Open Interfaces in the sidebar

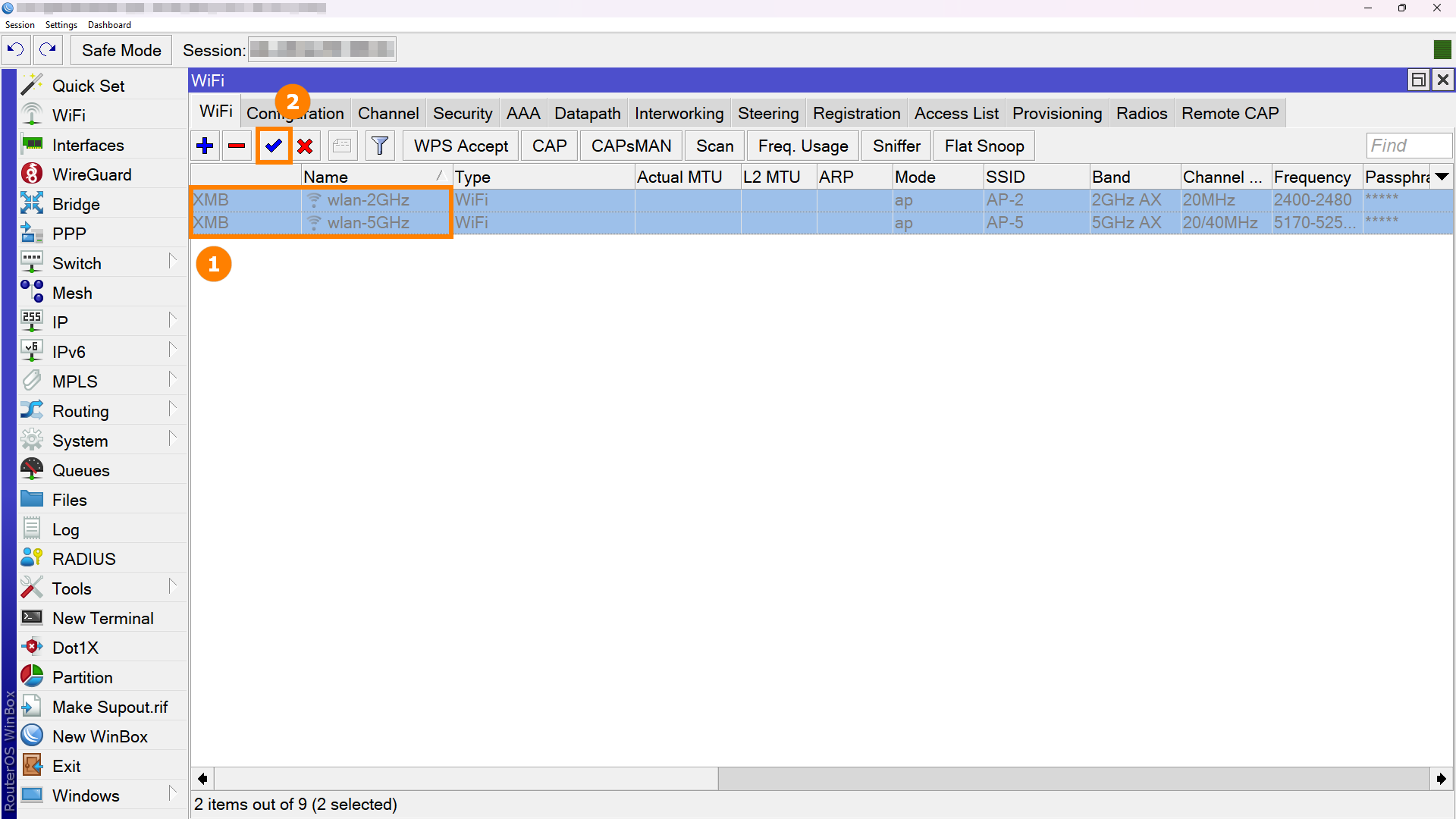102,145
